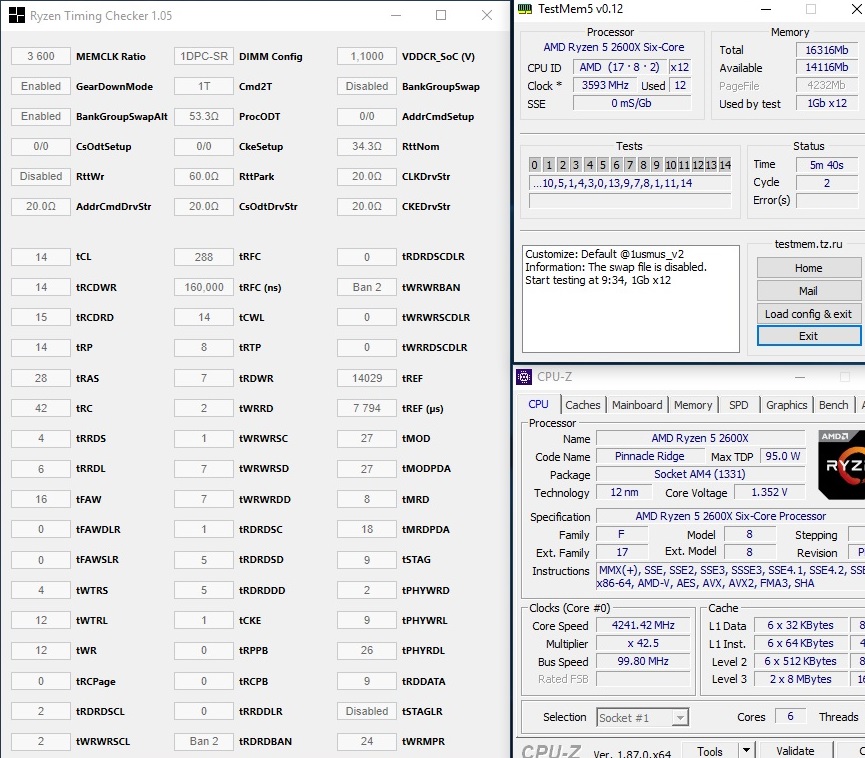Click the Ryzen Timing Checker app icon
Viewport: 865px width, 758px height.
17,15
